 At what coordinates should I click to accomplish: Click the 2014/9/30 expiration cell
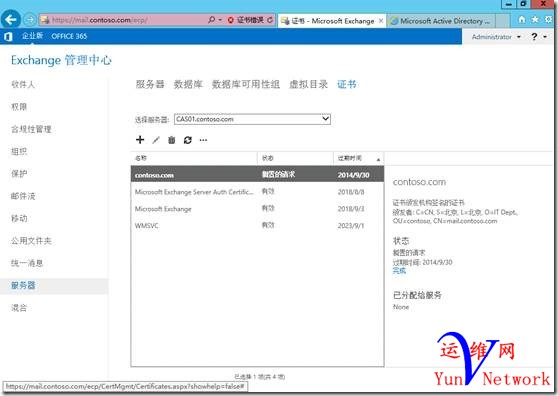pyautogui.click(x=353, y=175)
